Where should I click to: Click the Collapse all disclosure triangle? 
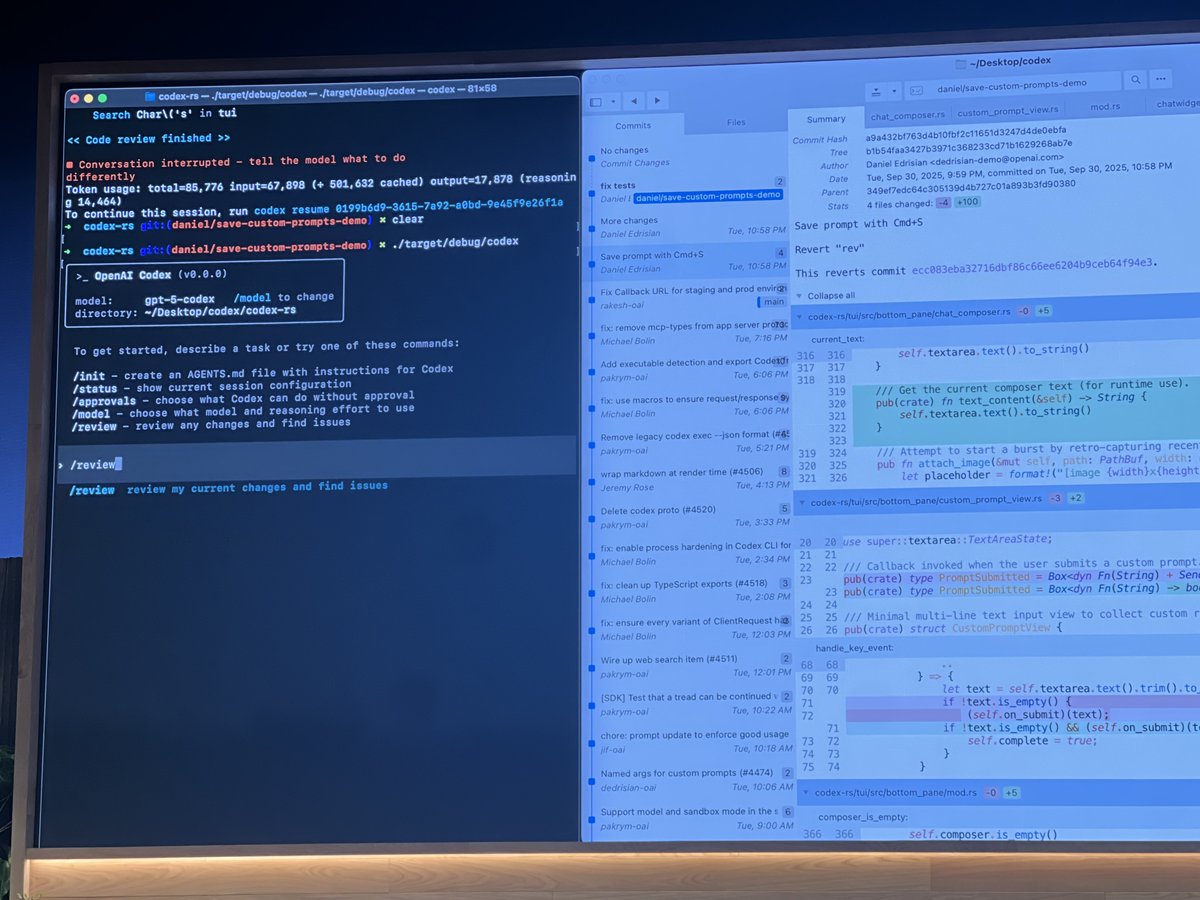(799, 296)
